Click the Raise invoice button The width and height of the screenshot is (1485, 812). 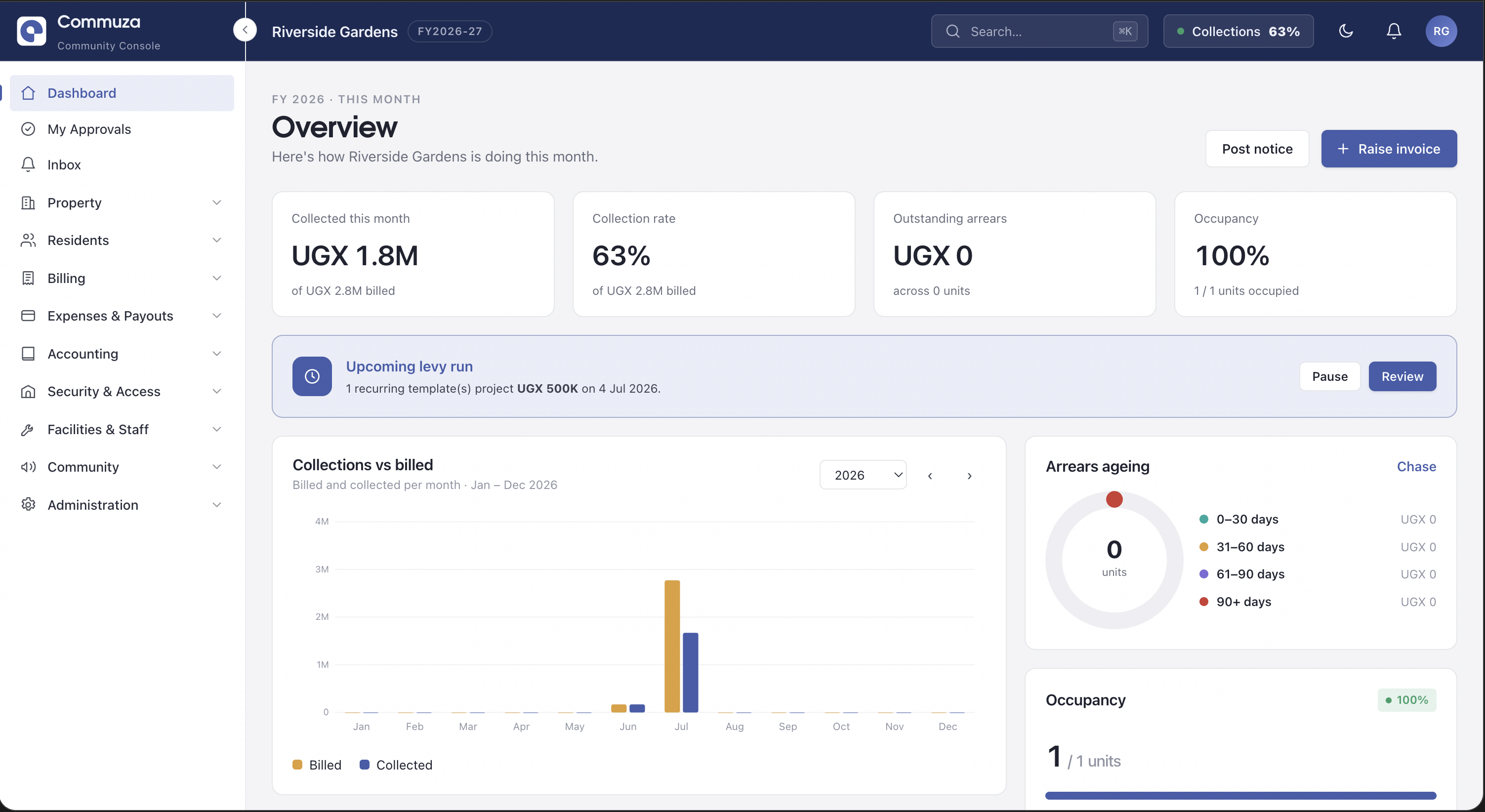tap(1389, 149)
